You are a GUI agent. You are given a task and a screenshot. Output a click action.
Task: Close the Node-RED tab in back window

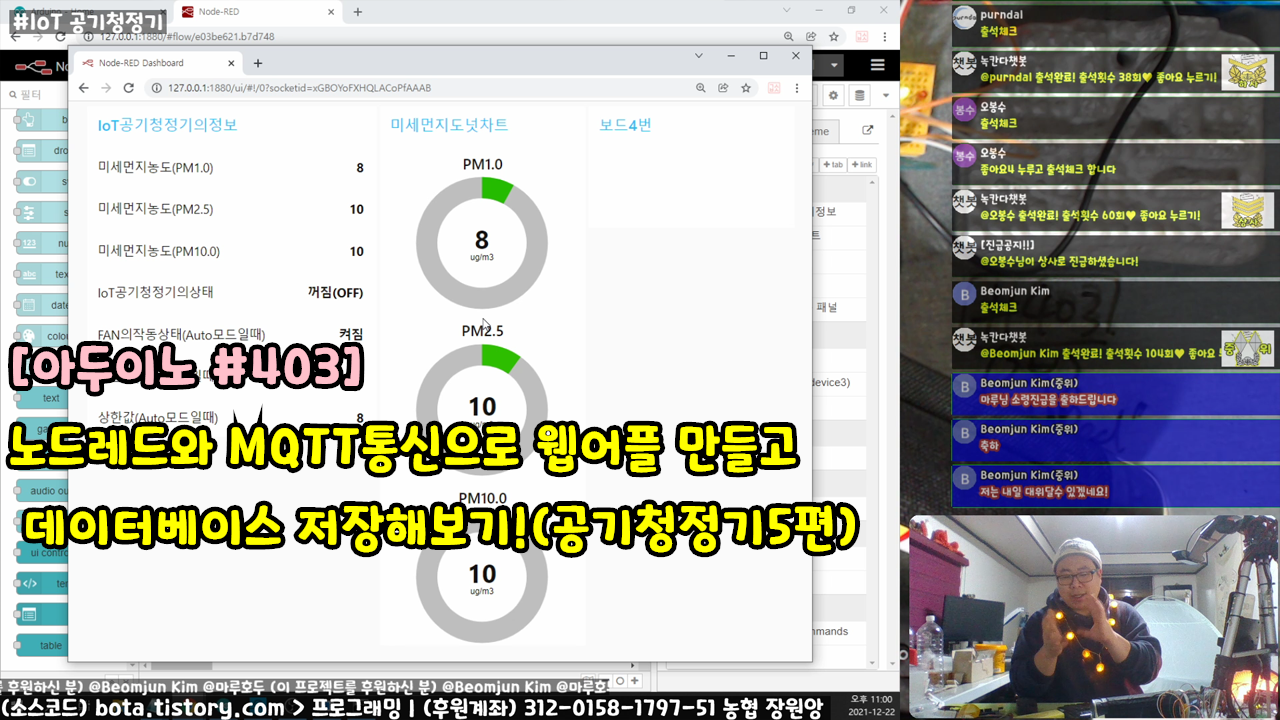coord(331,12)
